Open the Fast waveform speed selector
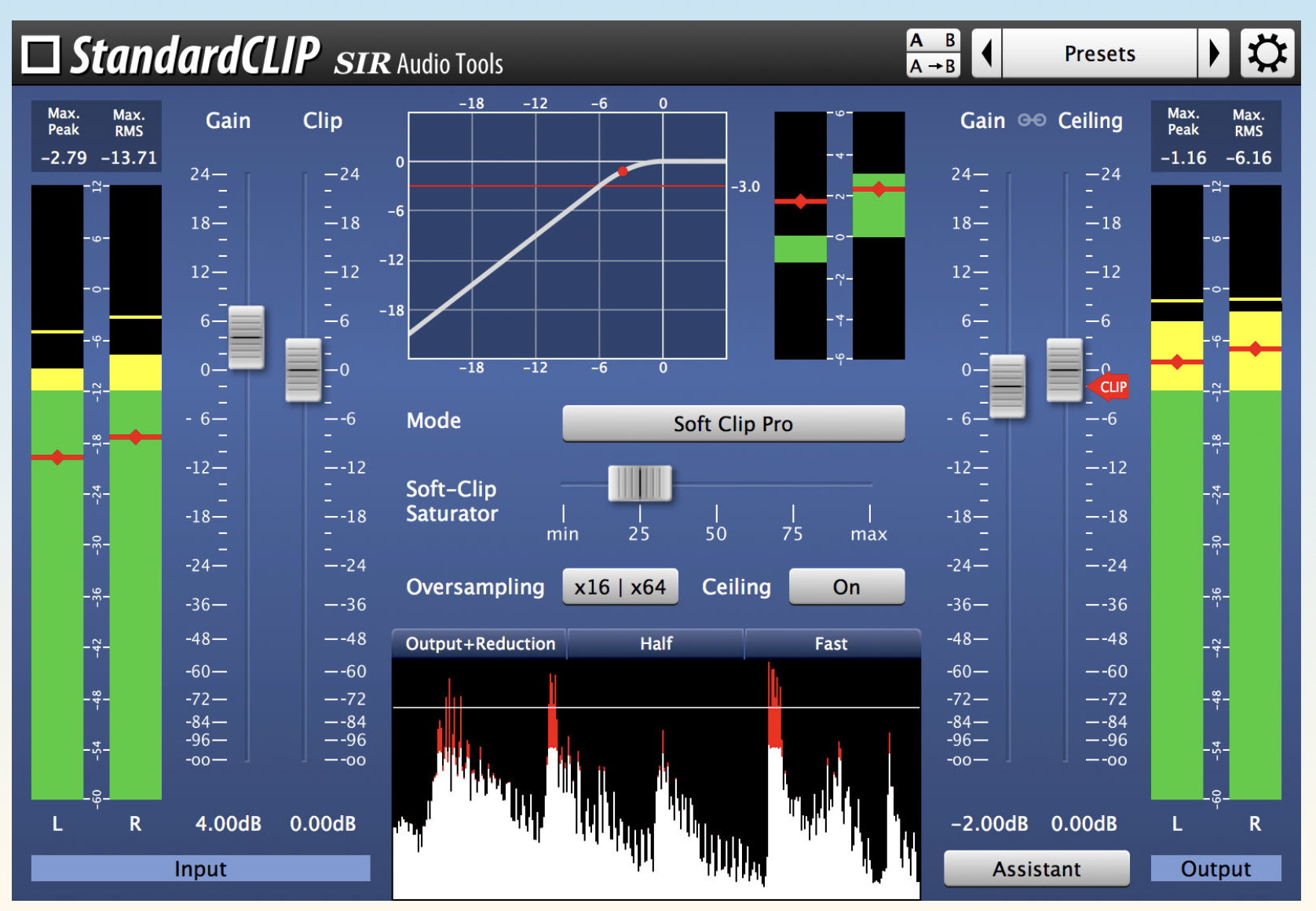 tap(832, 644)
